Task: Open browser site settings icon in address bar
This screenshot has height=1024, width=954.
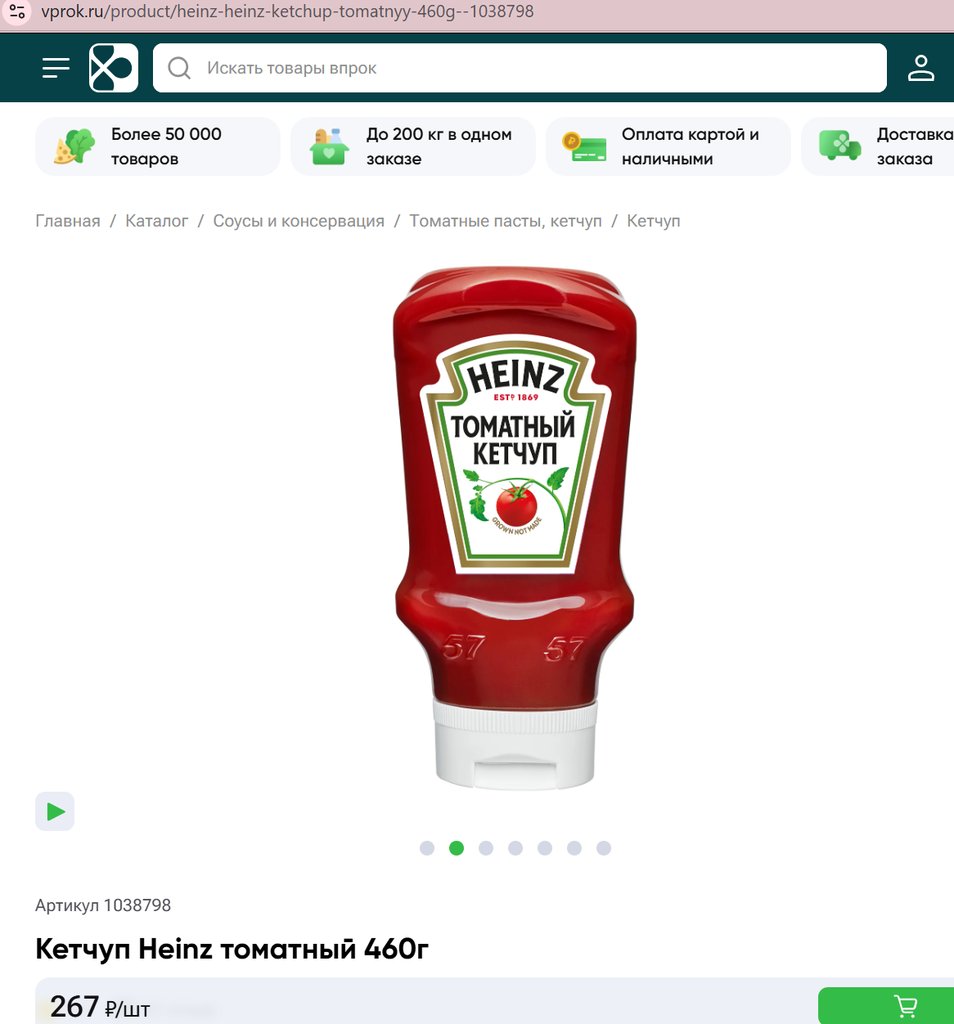Action: [x=17, y=12]
